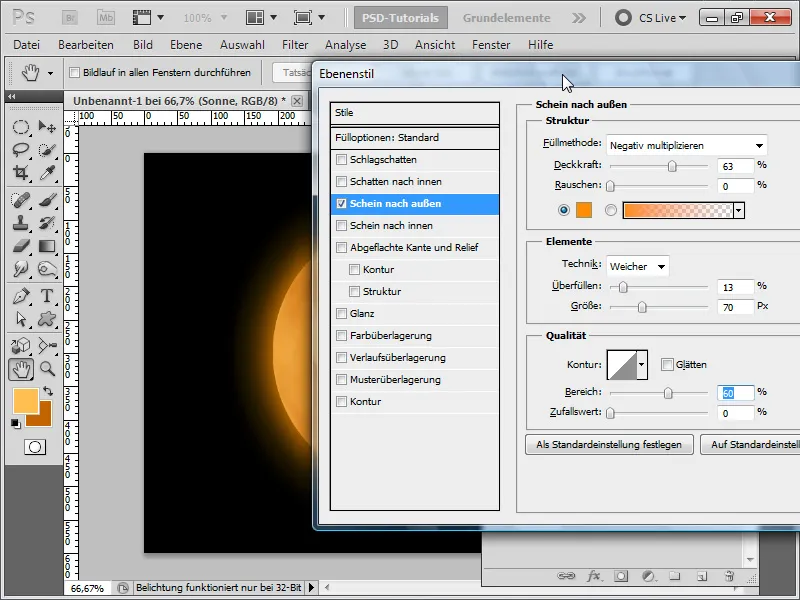Image resolution: width=800 pixels, height=600 pixels.
Task: Open the Ebene menu
Action: tap(186, 45)
